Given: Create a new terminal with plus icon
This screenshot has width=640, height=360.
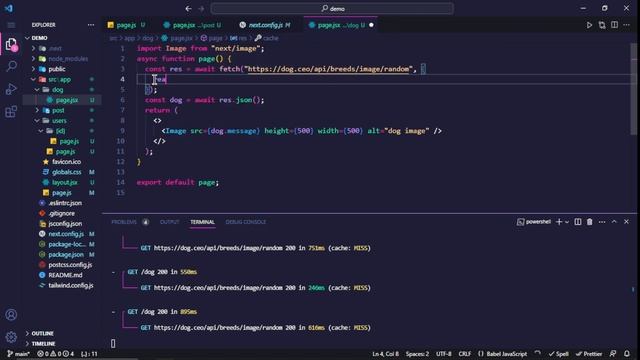Looking at the screenshot, I should 559,222.
